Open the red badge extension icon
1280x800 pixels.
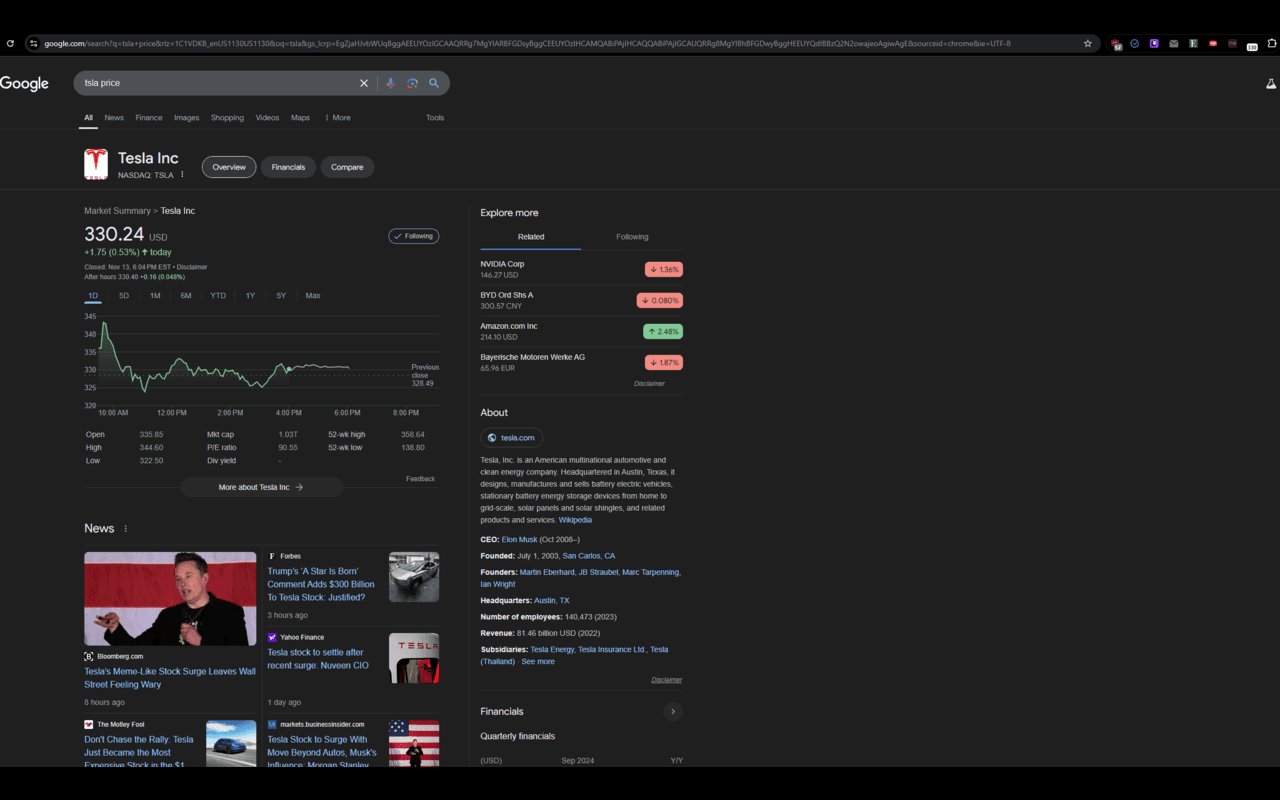[x=1213, y=44]
